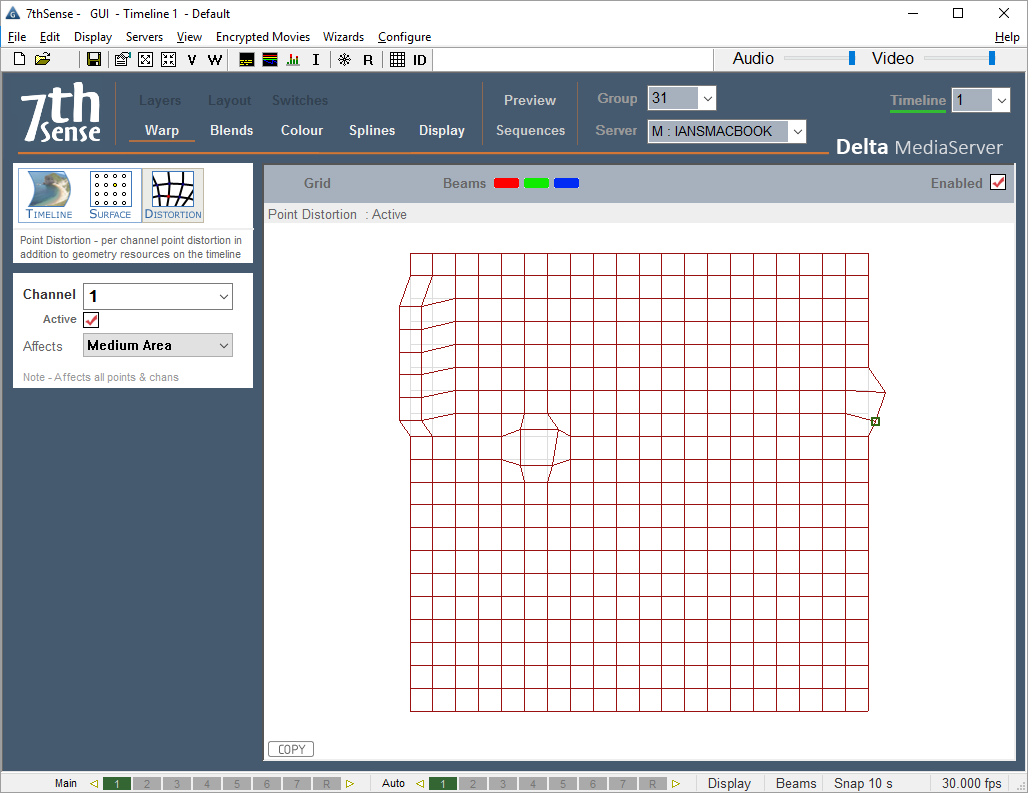
Task: Open the Sequences section
Action: (530, 130)
